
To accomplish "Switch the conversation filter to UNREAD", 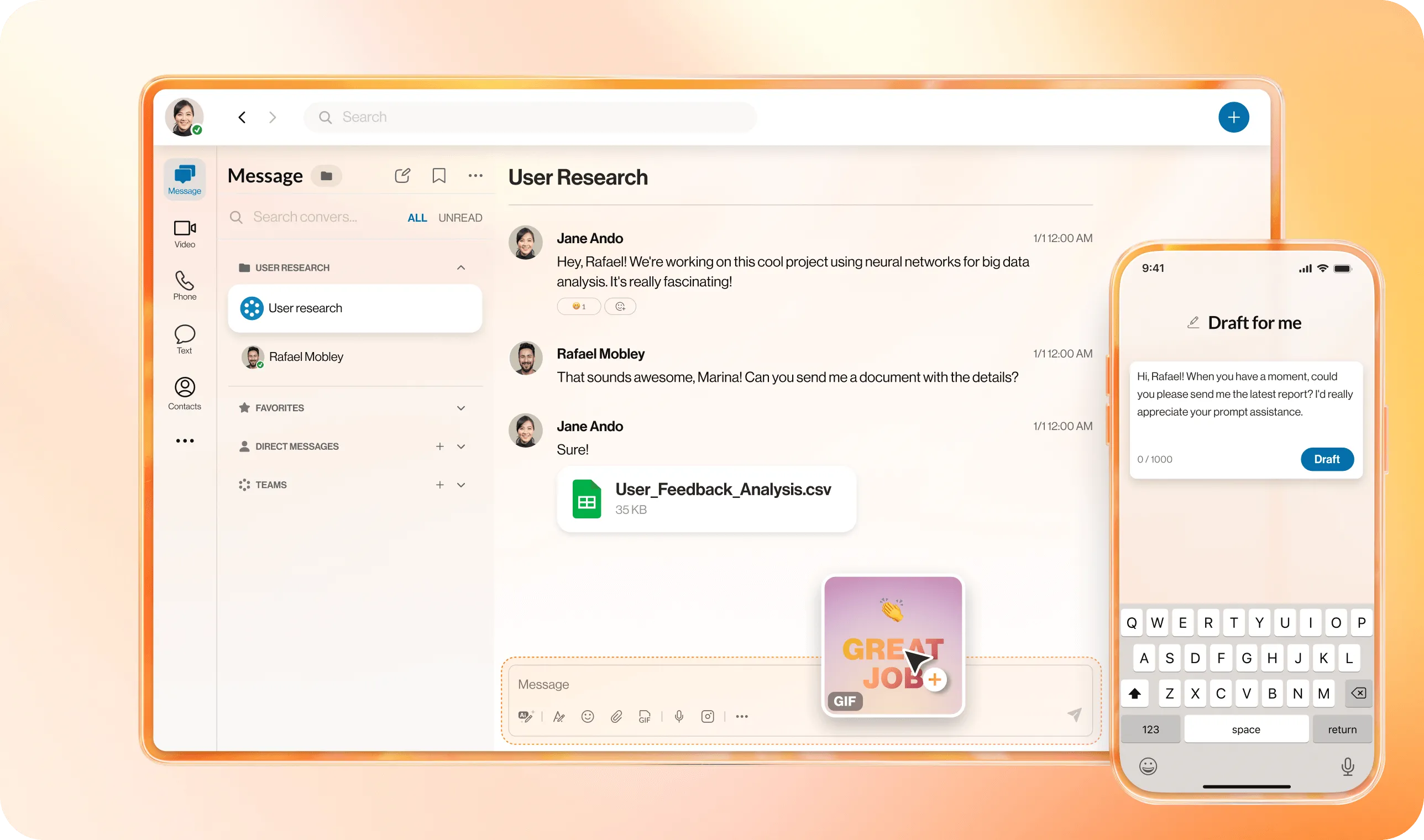I will pos(460,217).
